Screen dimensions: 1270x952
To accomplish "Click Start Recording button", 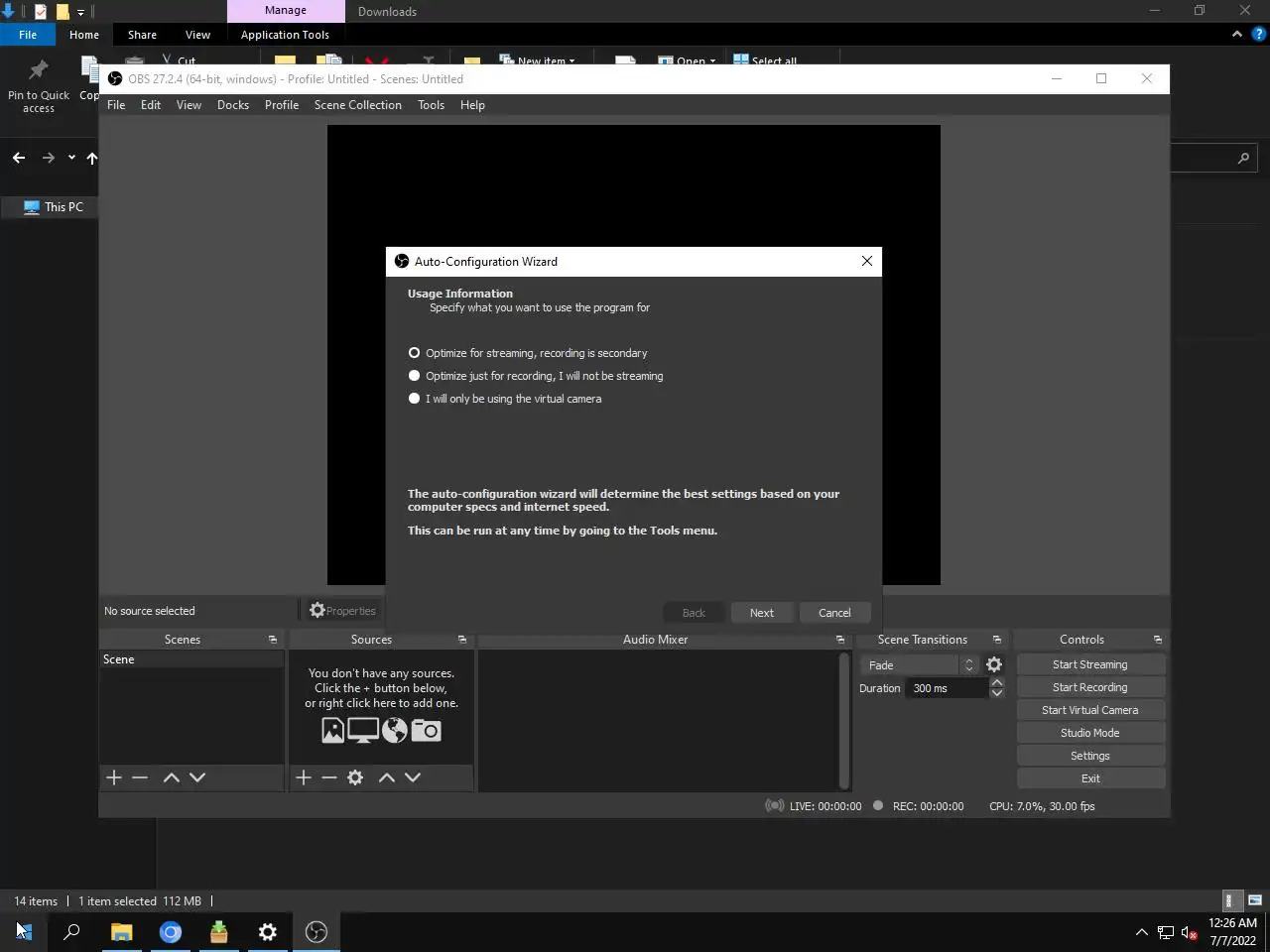I will (1089, 687).
